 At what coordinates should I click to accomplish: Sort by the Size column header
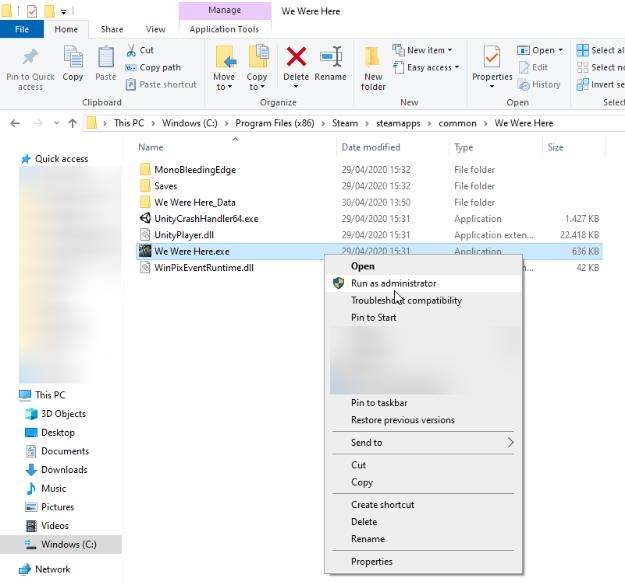click(x=555, y=147)
